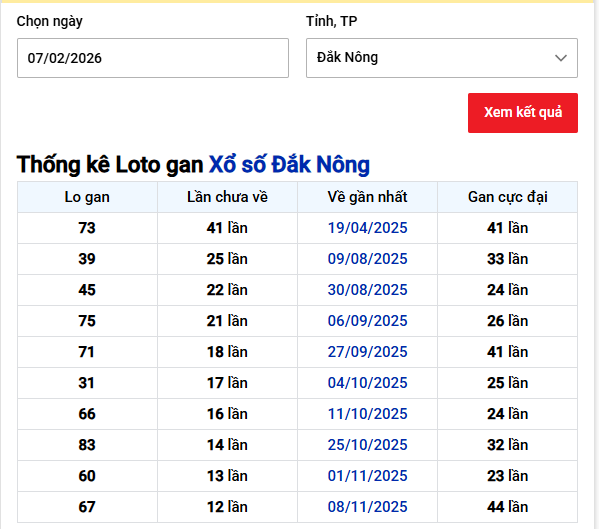Click the dropdown chevron arrow for Tỉnh, TP
Viewport: 599px width, 529px height.
pyautogui.click(x=560, y=58)
